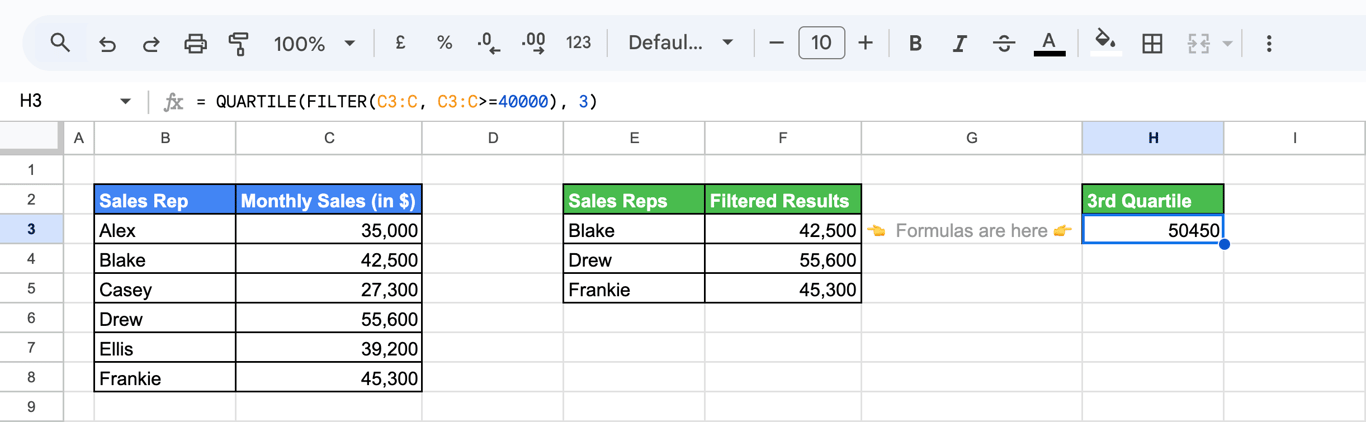1366x422 pixels.
Task: Select Frankie in the Sales Reps column E
Action: pos(634,289)
